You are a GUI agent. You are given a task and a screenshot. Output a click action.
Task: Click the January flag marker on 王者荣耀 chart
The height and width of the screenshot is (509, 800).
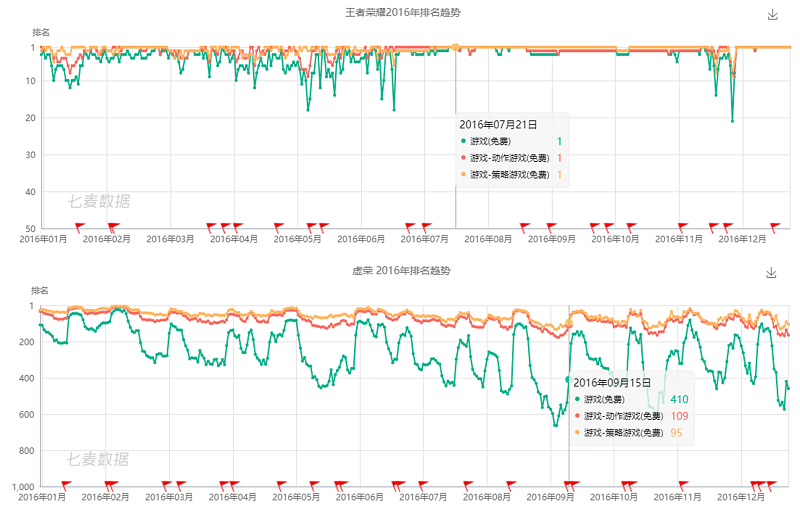80,227
